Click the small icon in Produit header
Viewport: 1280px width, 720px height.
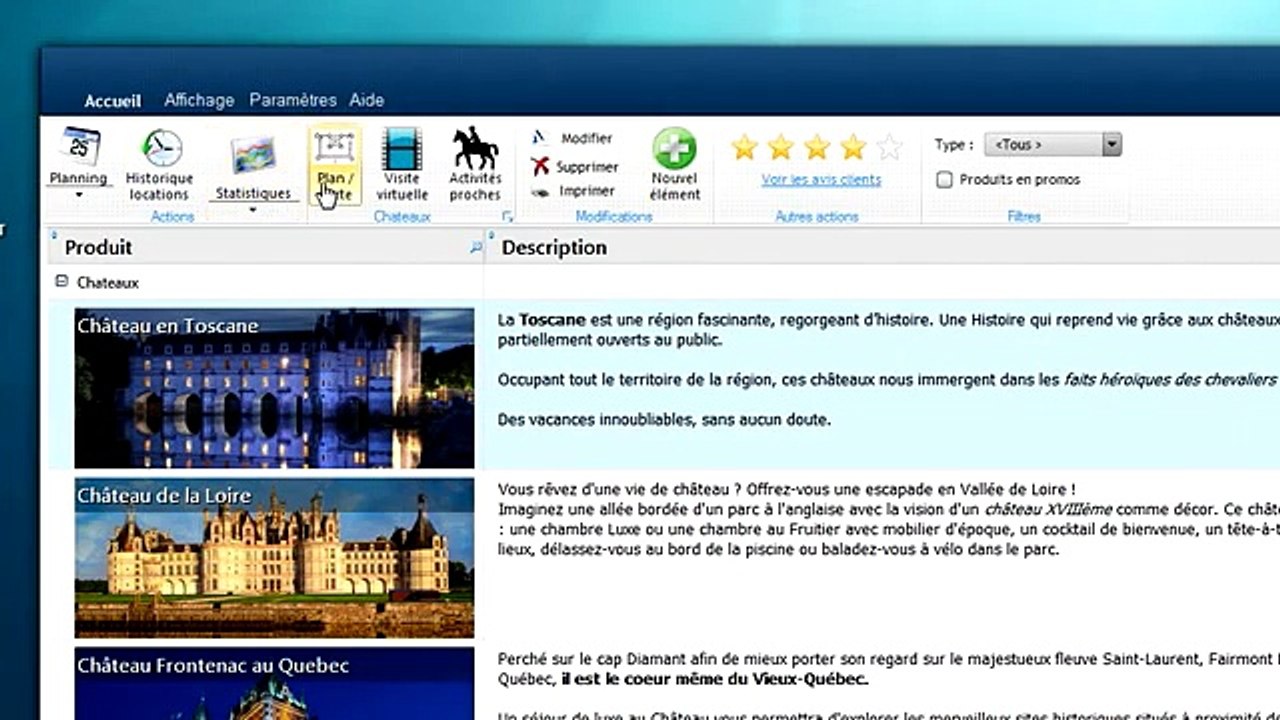[476, 247]
